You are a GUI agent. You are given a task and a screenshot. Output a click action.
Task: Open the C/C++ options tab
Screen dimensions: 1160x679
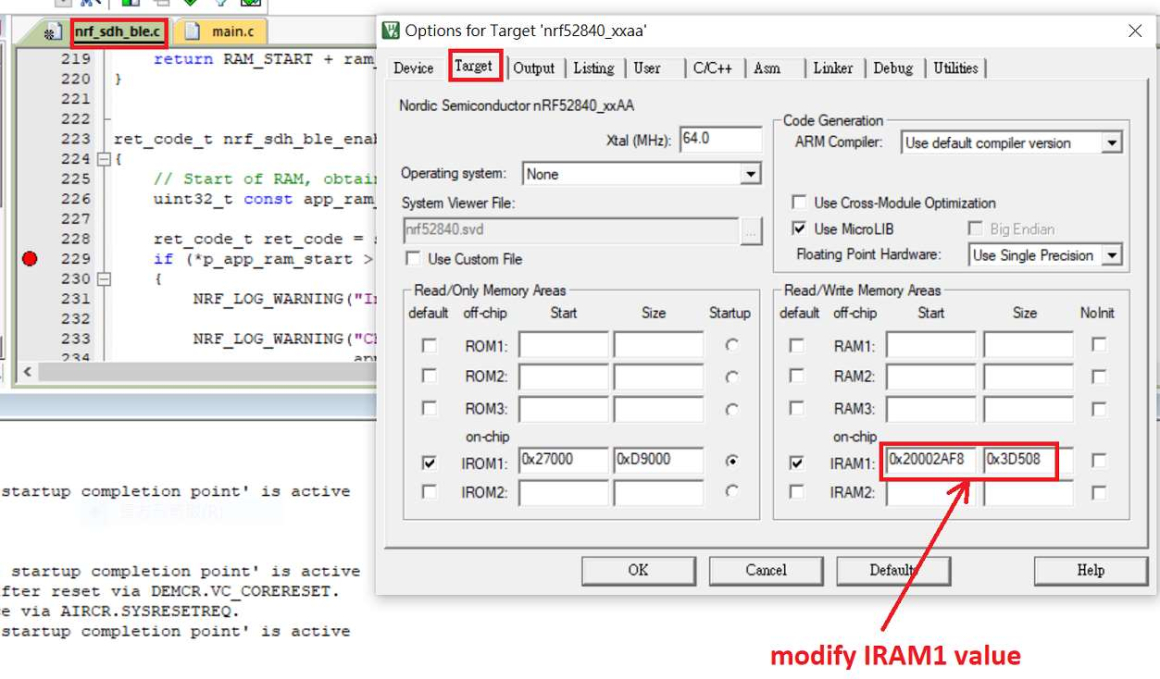pos(712,68)
